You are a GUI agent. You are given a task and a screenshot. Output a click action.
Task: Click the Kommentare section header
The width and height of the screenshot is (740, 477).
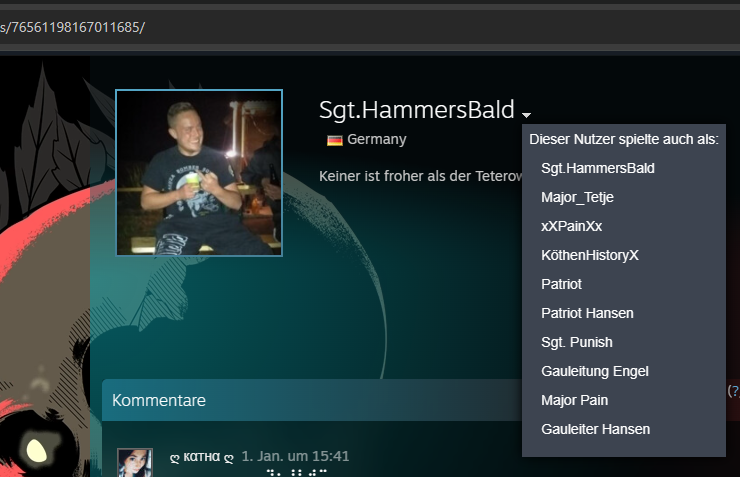click(x=159, y=401)
